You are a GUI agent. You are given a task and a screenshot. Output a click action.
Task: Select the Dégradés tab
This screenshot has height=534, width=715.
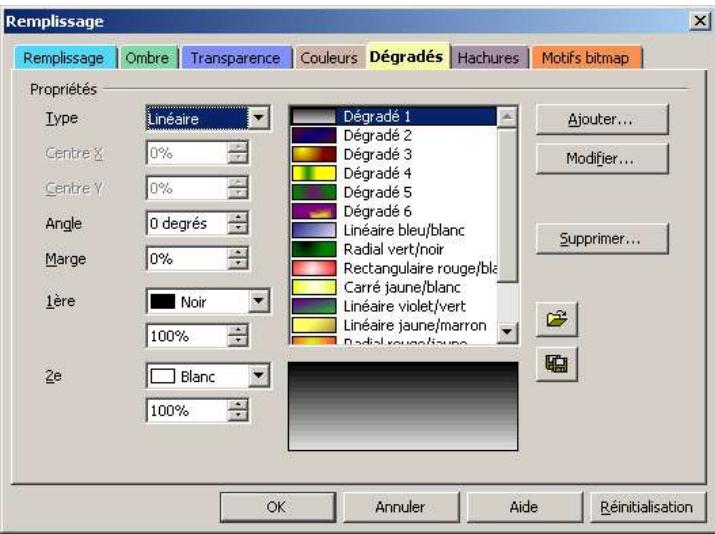pos(406,57)
